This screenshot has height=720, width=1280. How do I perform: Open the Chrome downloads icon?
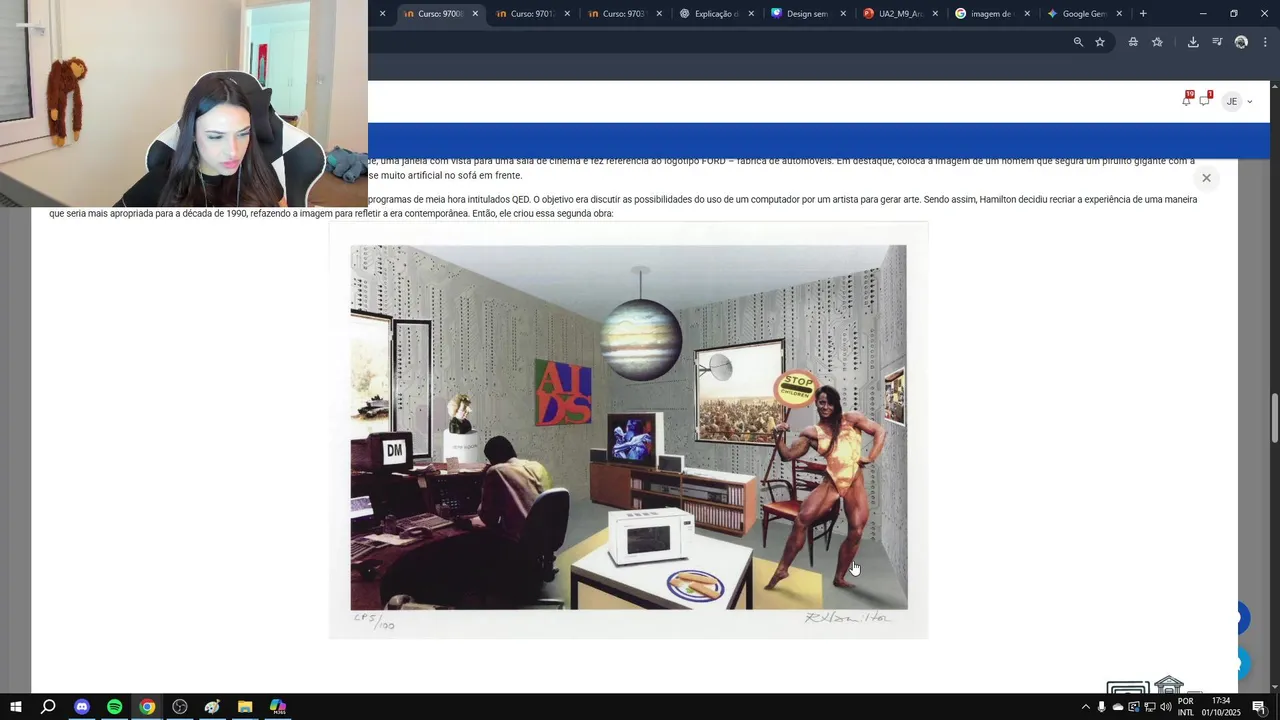point(1193,42)
